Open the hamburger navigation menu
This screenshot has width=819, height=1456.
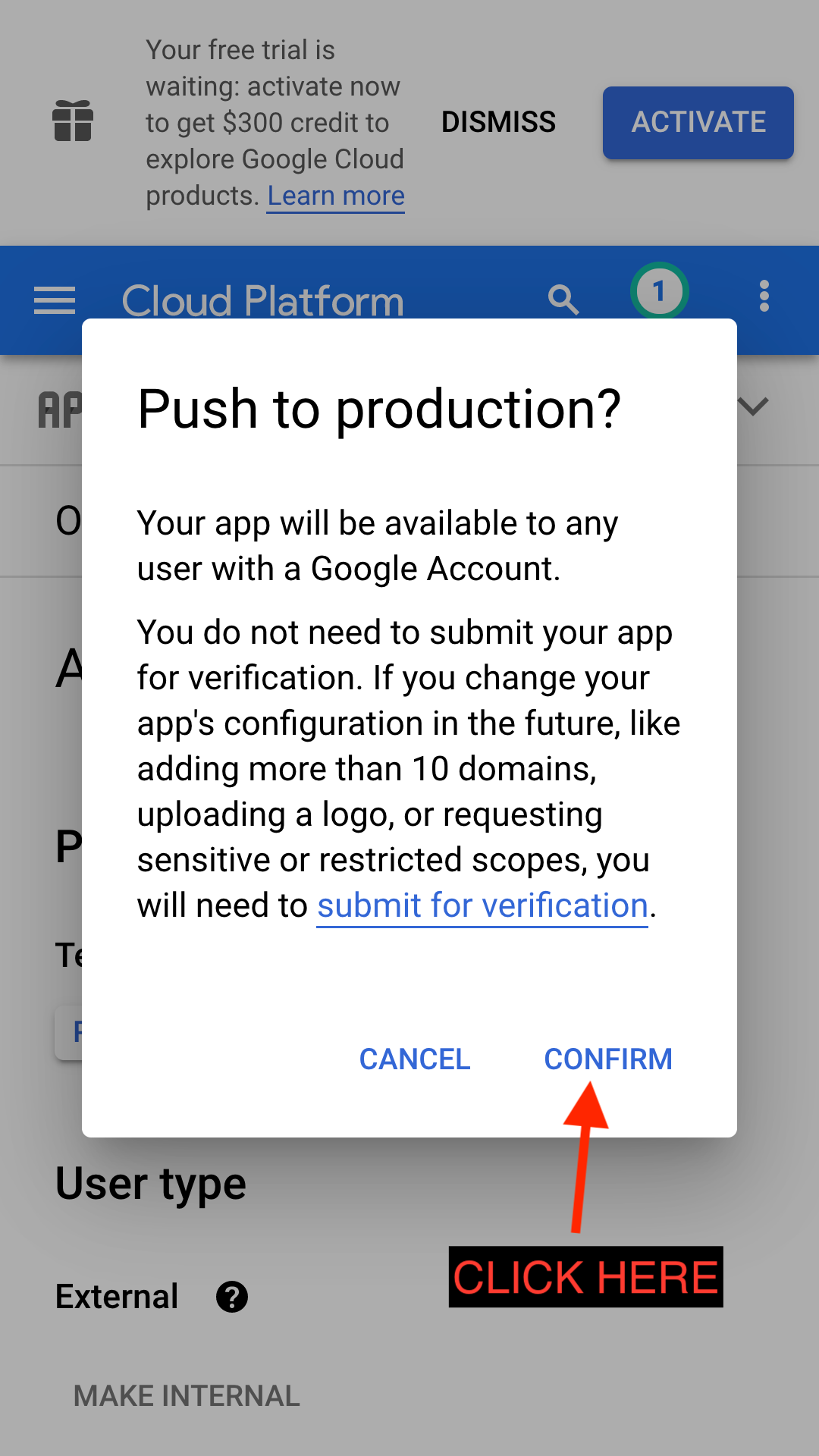[x=55, y=300]
